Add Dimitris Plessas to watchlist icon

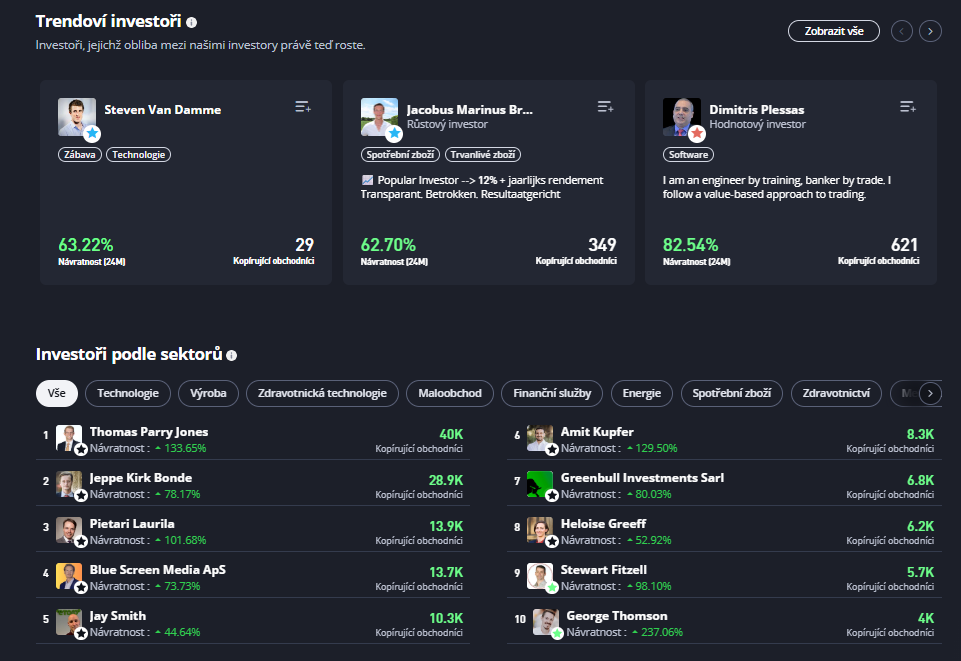pos(908,107)
